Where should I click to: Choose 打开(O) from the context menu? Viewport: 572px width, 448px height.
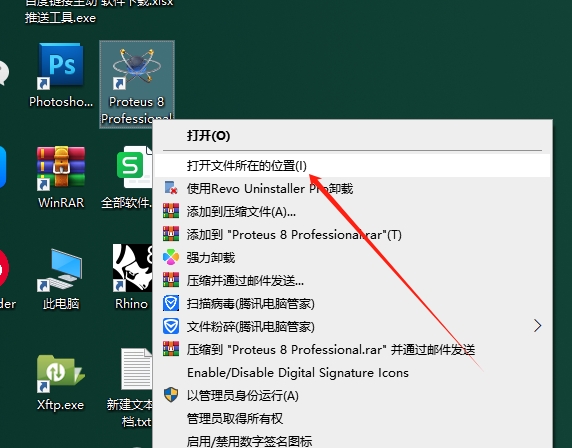352,136
